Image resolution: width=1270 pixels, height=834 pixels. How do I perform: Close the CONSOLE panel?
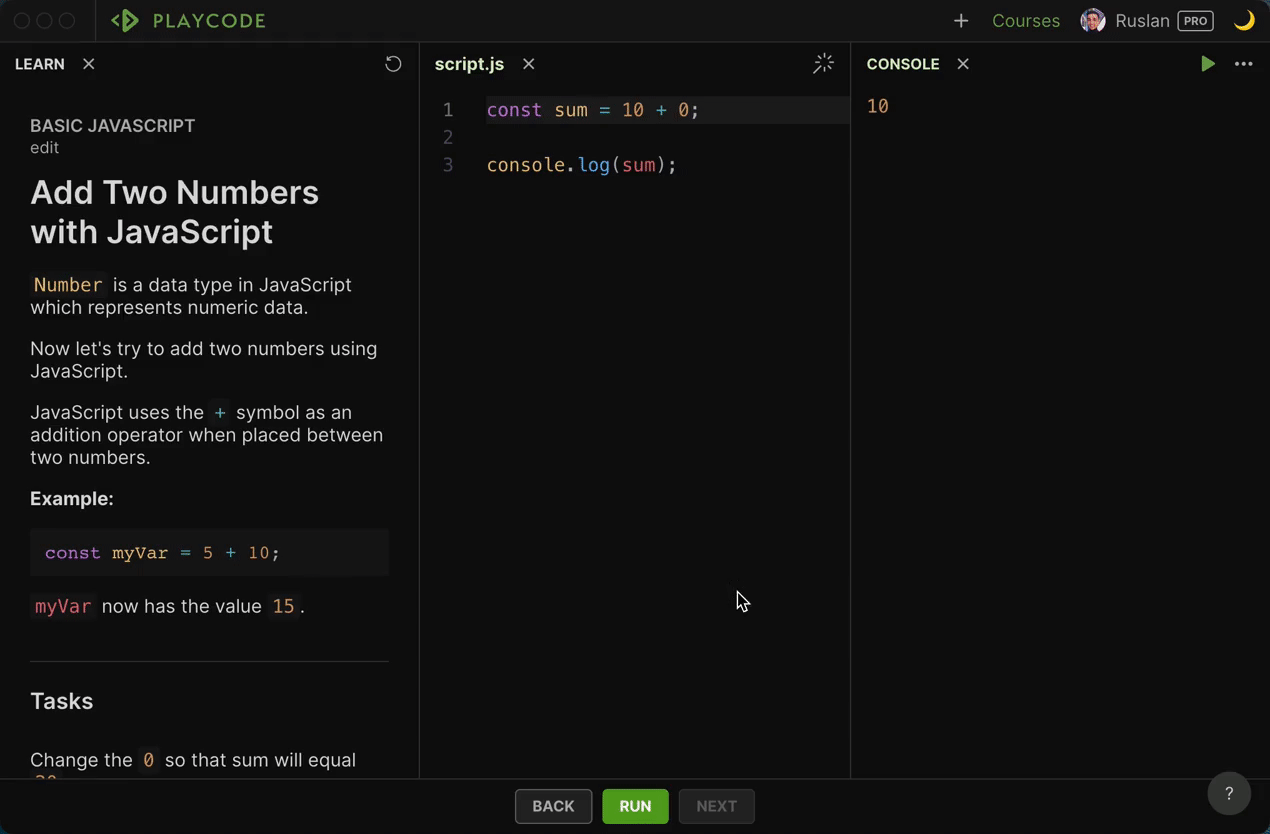962,63
